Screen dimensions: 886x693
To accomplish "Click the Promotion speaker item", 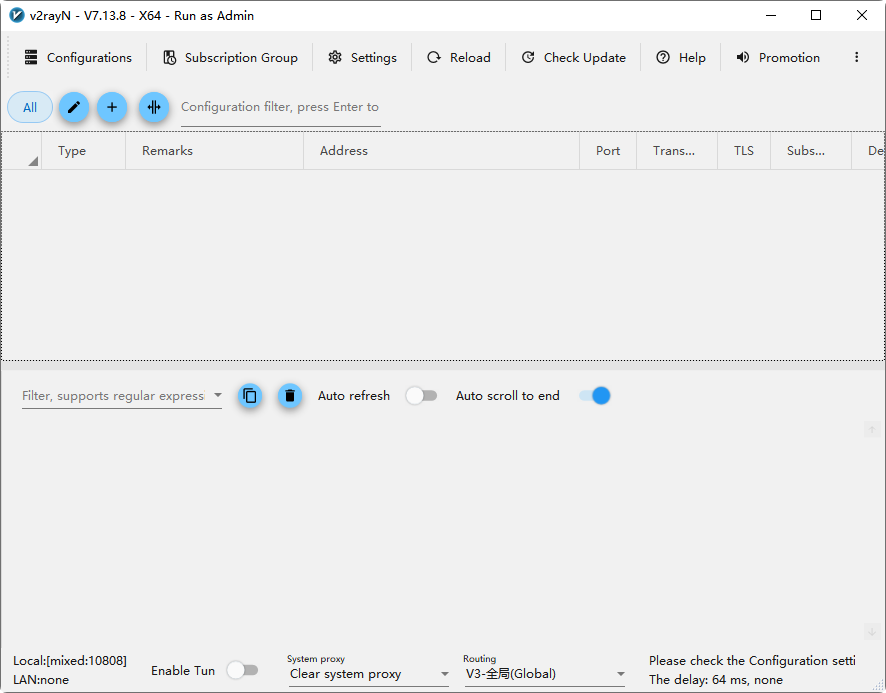I will (x=778, y=58).
